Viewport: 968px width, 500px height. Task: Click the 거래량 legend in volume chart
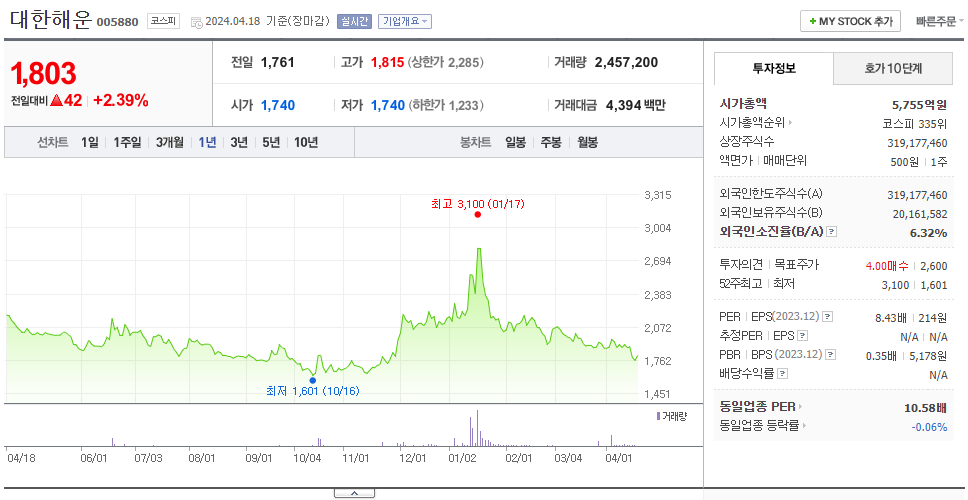point(672,417)
